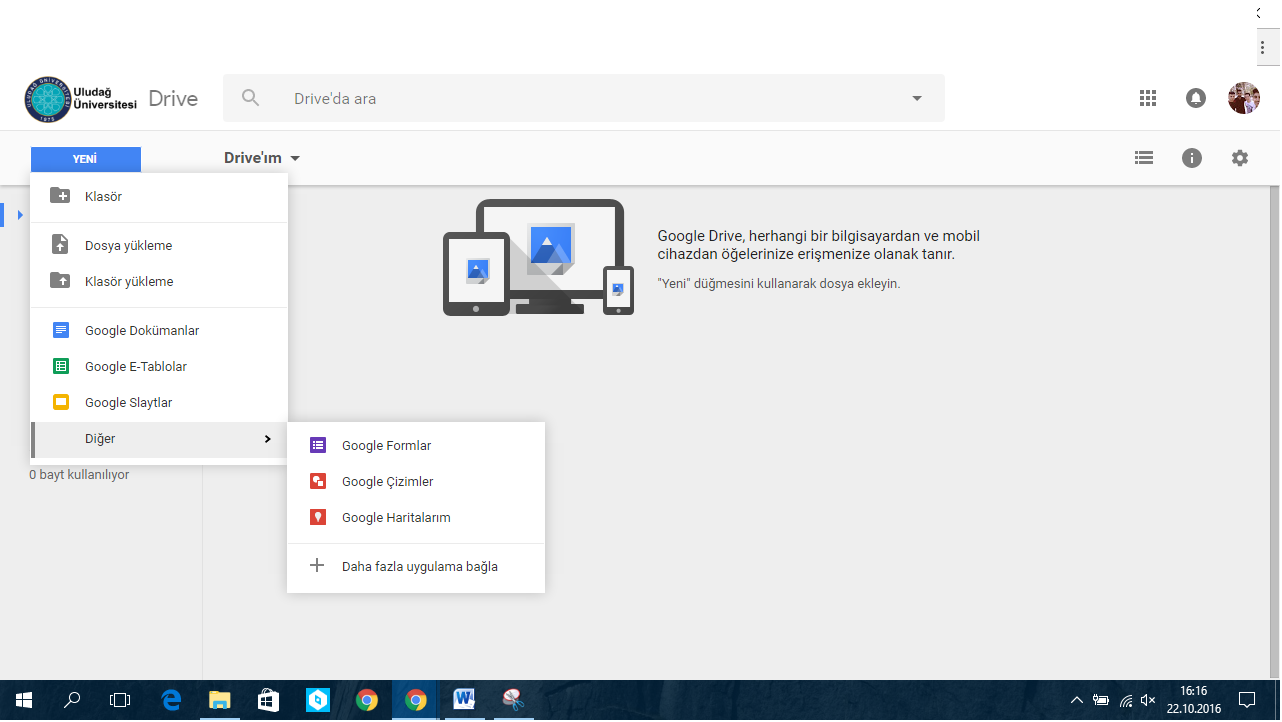
Task: Open the Drive'ım dropdown
Action: (262, 158)
